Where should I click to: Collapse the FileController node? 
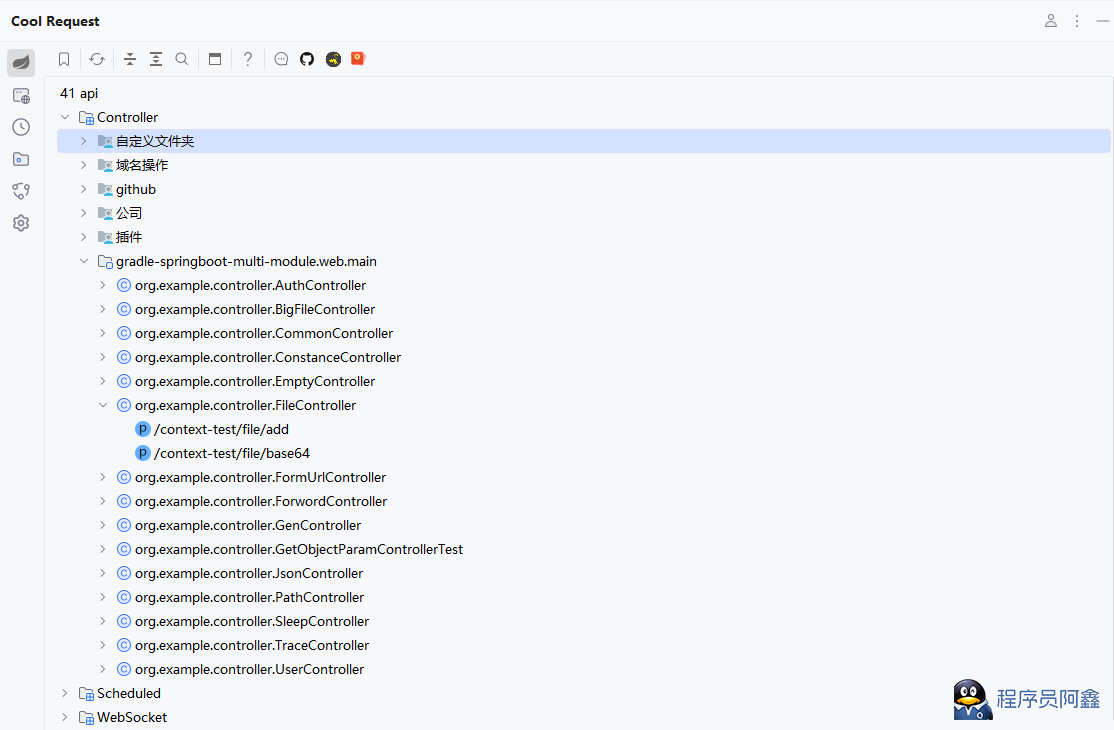pyautogui.click(x=102, y=405)
